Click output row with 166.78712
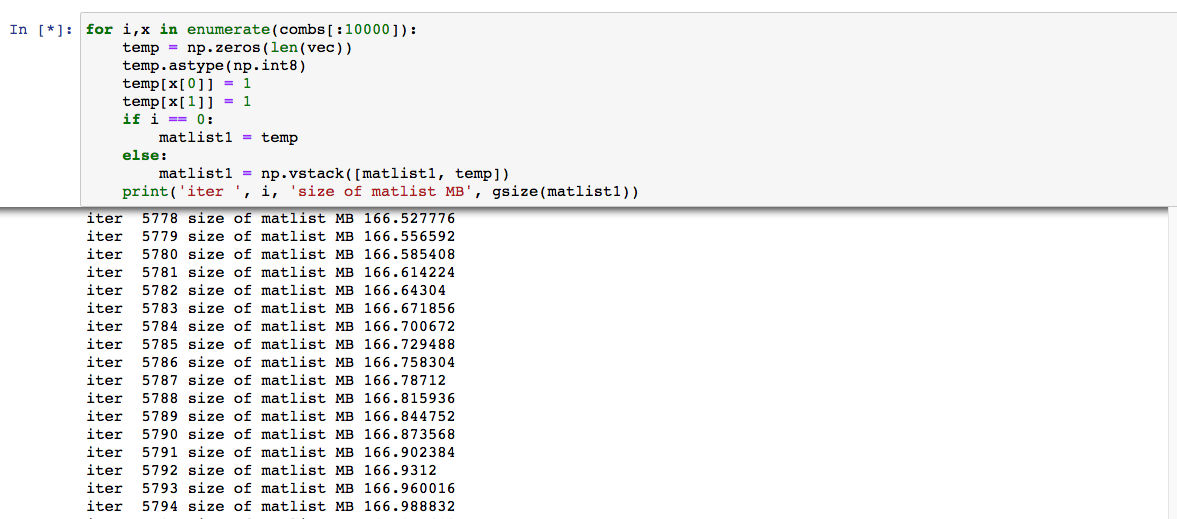 [x=266, y=381]
